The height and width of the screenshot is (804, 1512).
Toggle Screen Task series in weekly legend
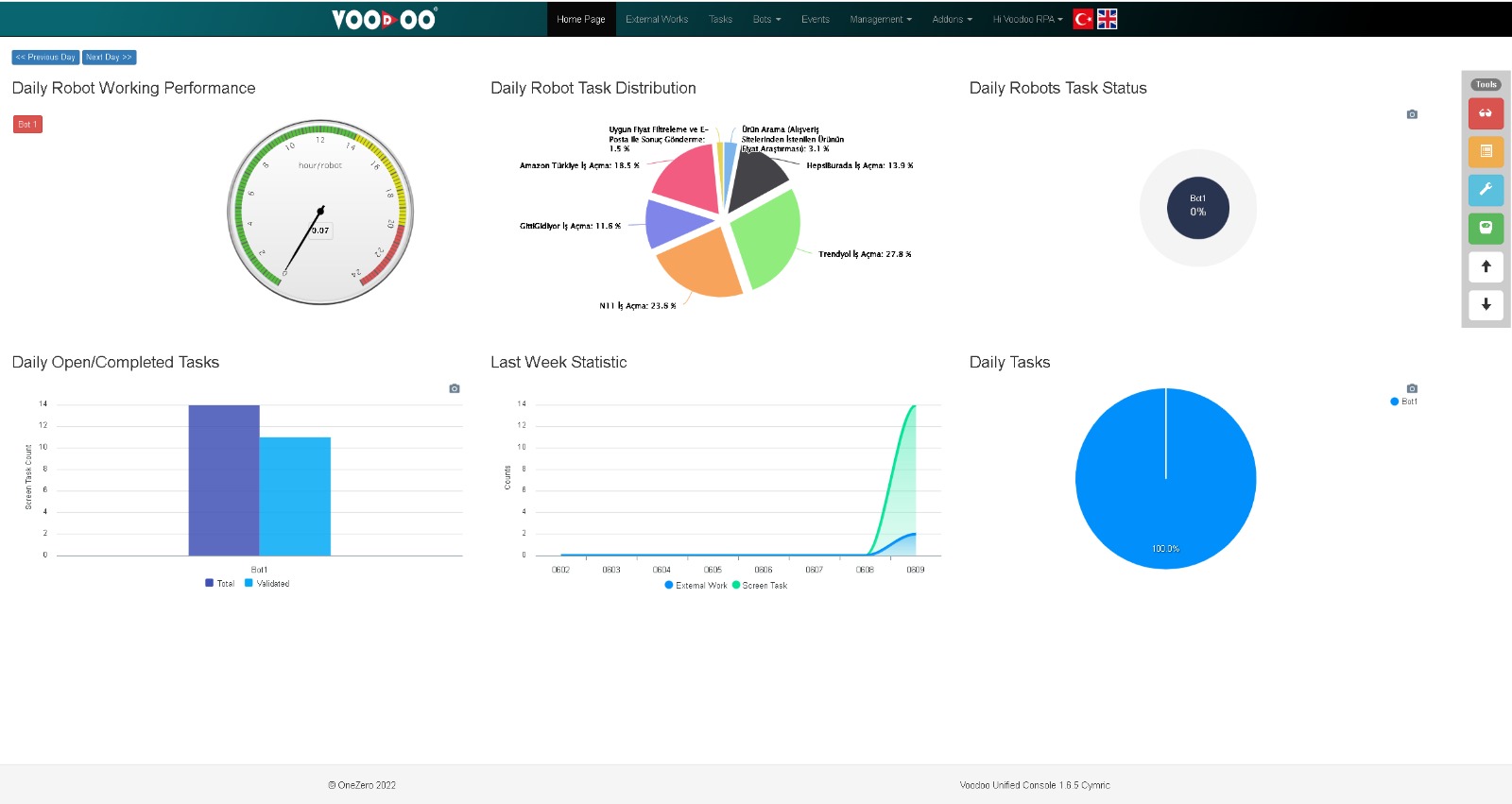click(x=760, y=585)
